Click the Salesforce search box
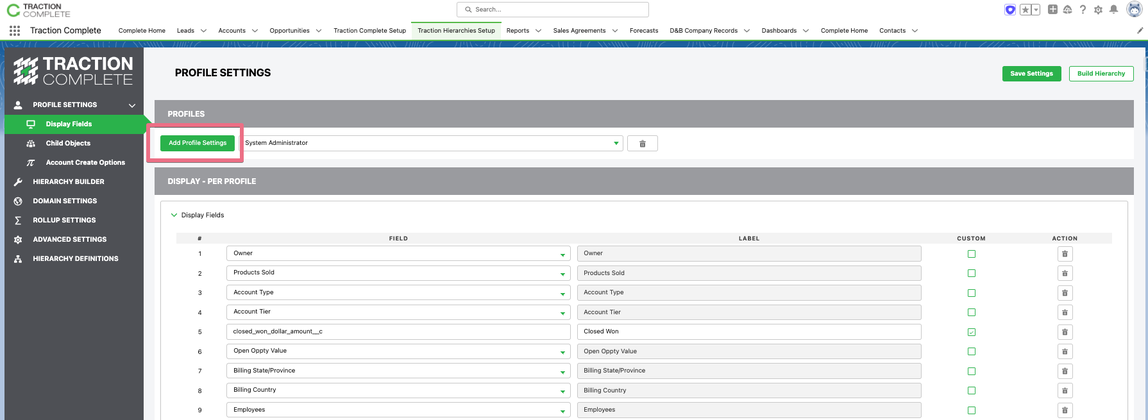 tap(553, 10)
